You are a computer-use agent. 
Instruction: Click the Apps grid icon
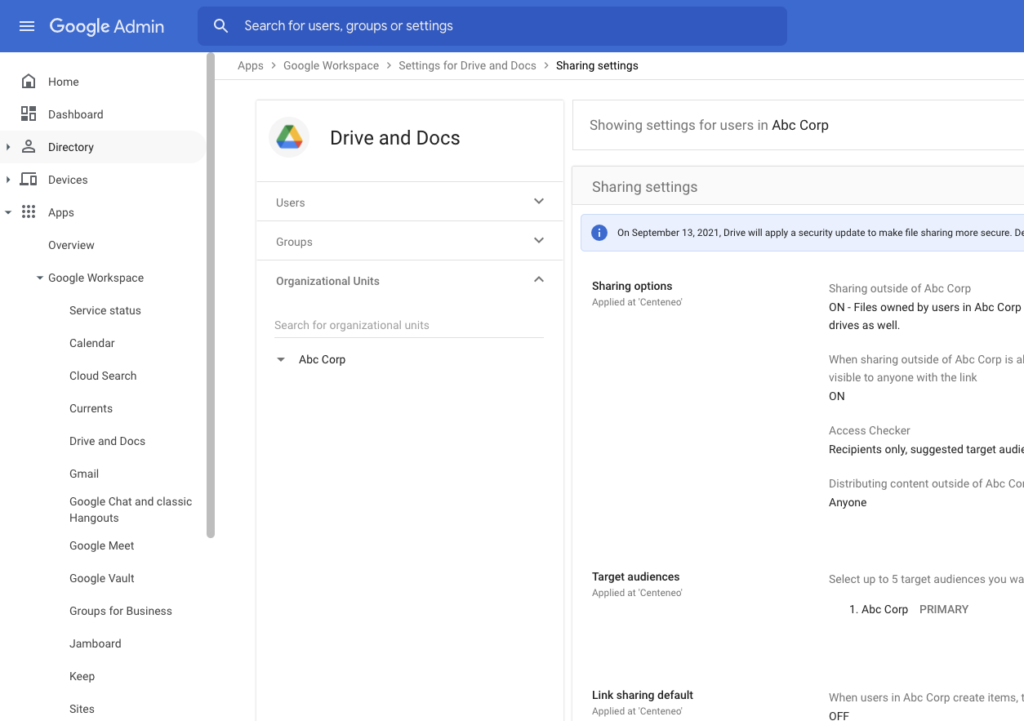coord(28,212)
